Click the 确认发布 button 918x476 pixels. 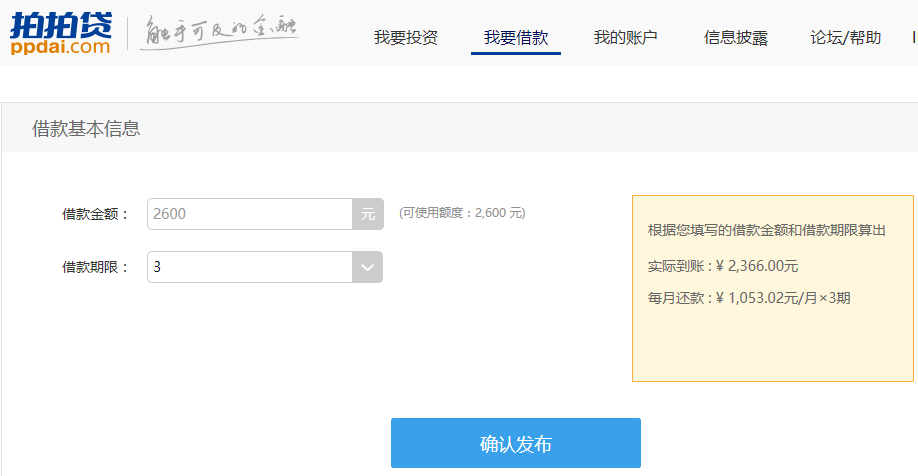[x=516, y=443]
